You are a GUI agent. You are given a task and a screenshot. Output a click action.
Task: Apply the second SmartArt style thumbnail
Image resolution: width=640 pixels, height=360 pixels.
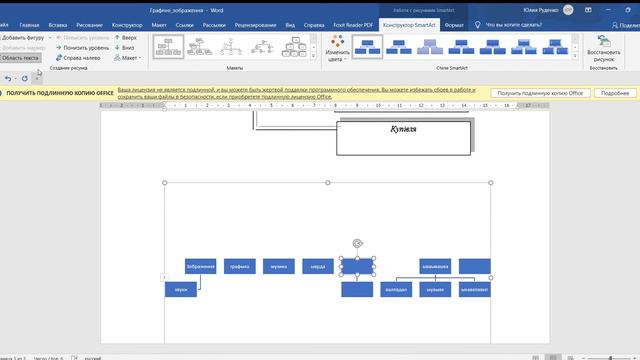tap(399, 47)
